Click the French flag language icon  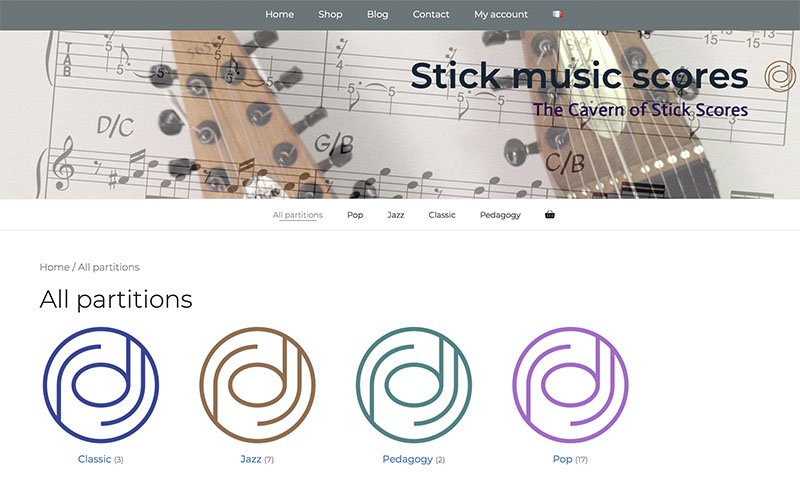coord(557,14)
